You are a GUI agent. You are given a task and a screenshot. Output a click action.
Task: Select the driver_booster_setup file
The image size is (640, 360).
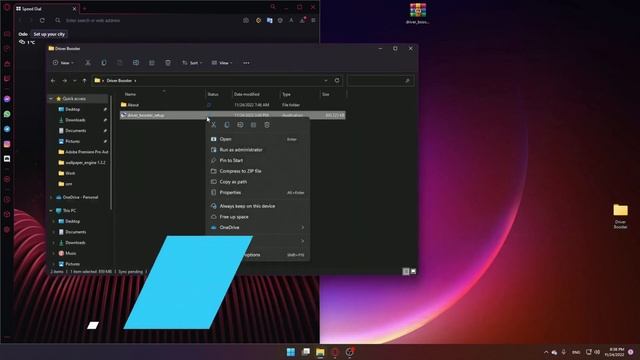click(233, 116)
